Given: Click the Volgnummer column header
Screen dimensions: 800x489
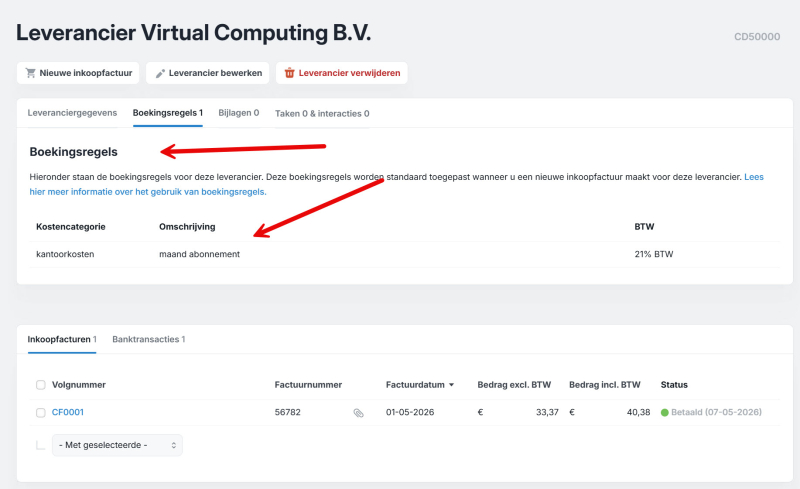Looking at the screenshot, I should coord(79,385).
